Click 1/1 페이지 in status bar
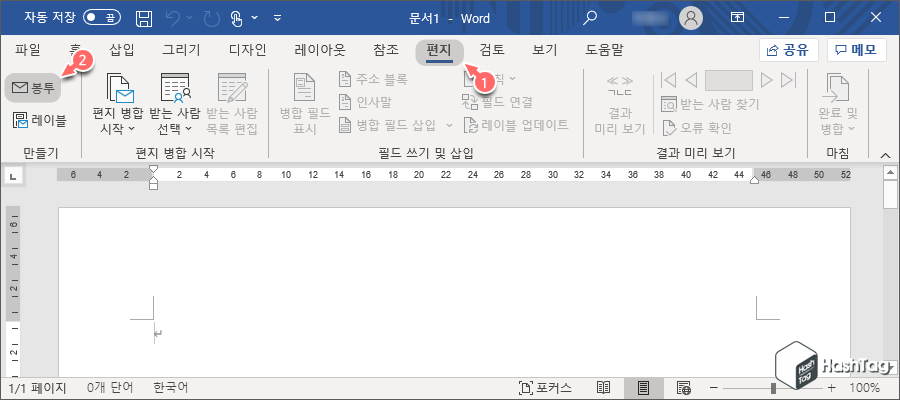 click(37, 387)
